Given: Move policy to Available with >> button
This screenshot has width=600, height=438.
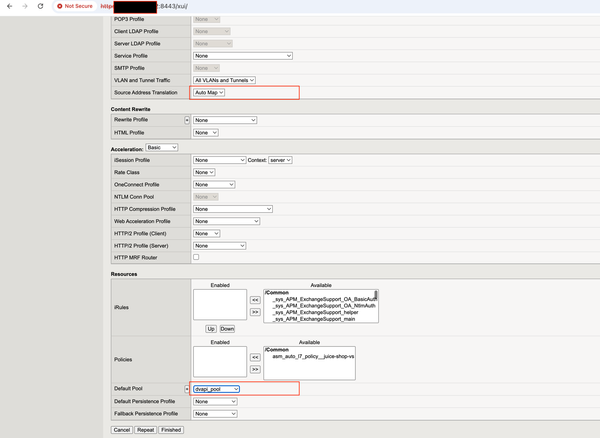Looking at the screenshot, I should coord(255,370).
